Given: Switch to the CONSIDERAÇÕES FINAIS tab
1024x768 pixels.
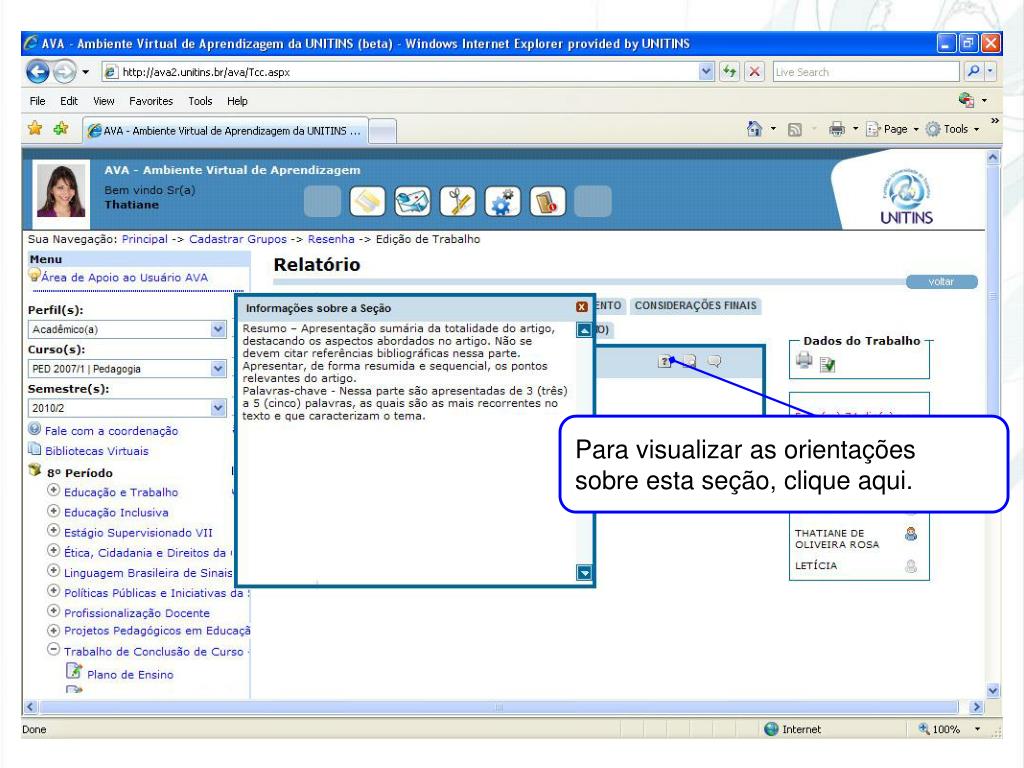Looking at the screenshot, I should tap(696, 305).
